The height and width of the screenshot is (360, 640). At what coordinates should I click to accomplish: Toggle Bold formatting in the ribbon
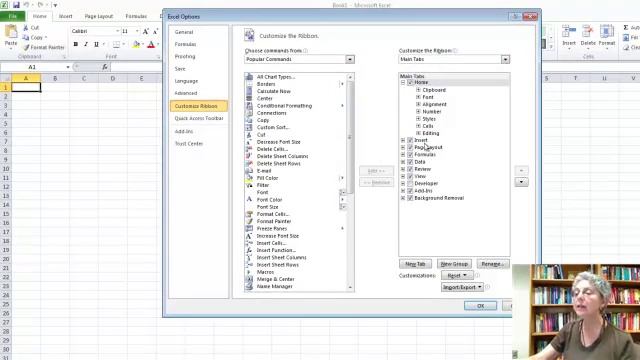[76, 44]
